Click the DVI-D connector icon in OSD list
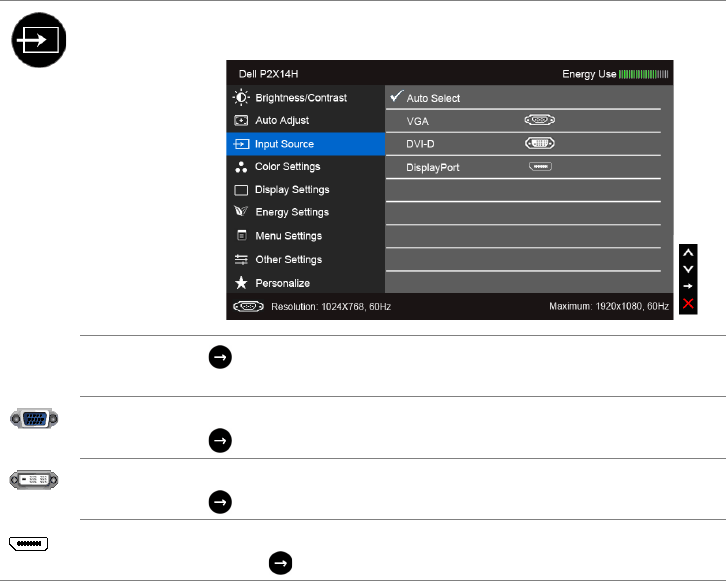 click(x=540, y=143)
